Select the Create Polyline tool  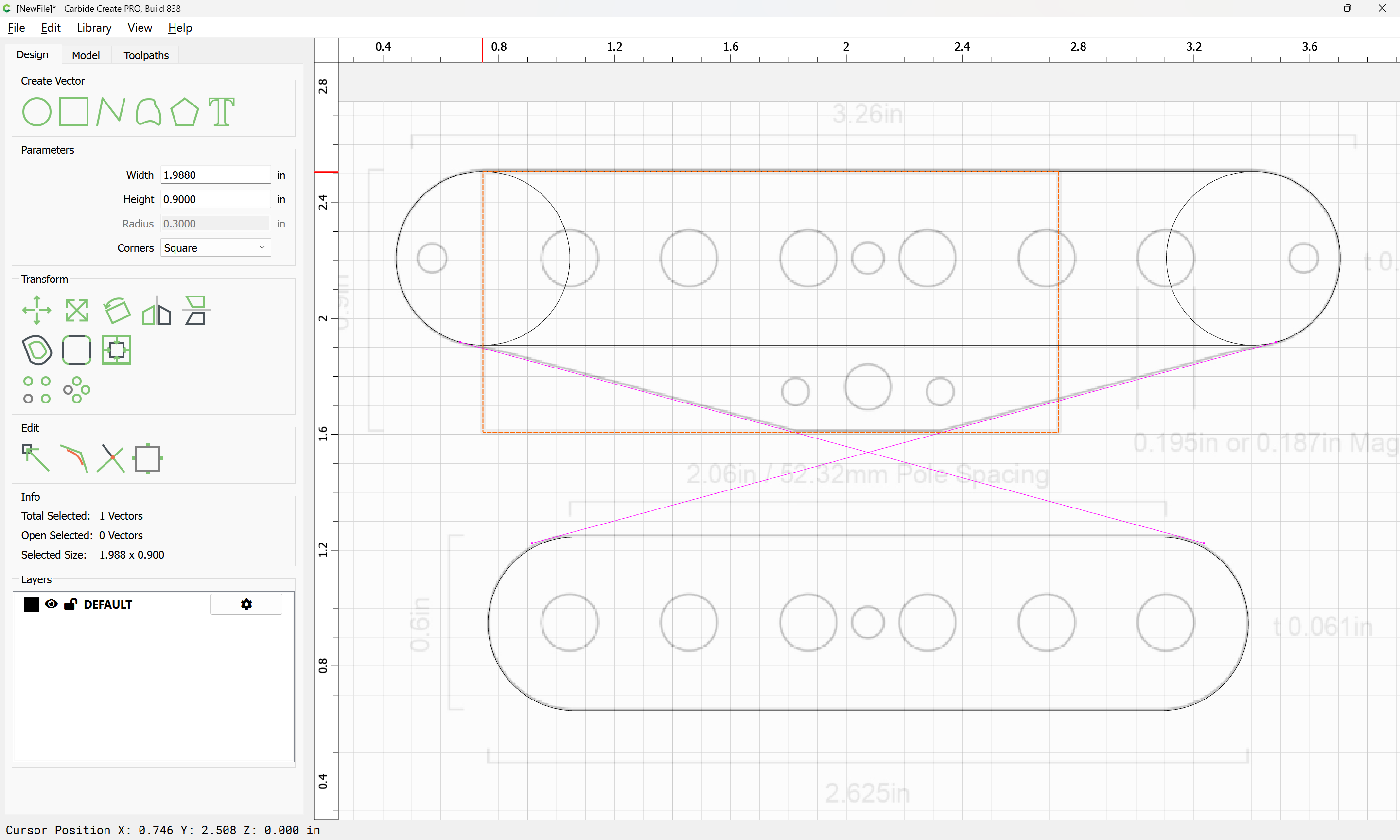[x=111, y=111]
